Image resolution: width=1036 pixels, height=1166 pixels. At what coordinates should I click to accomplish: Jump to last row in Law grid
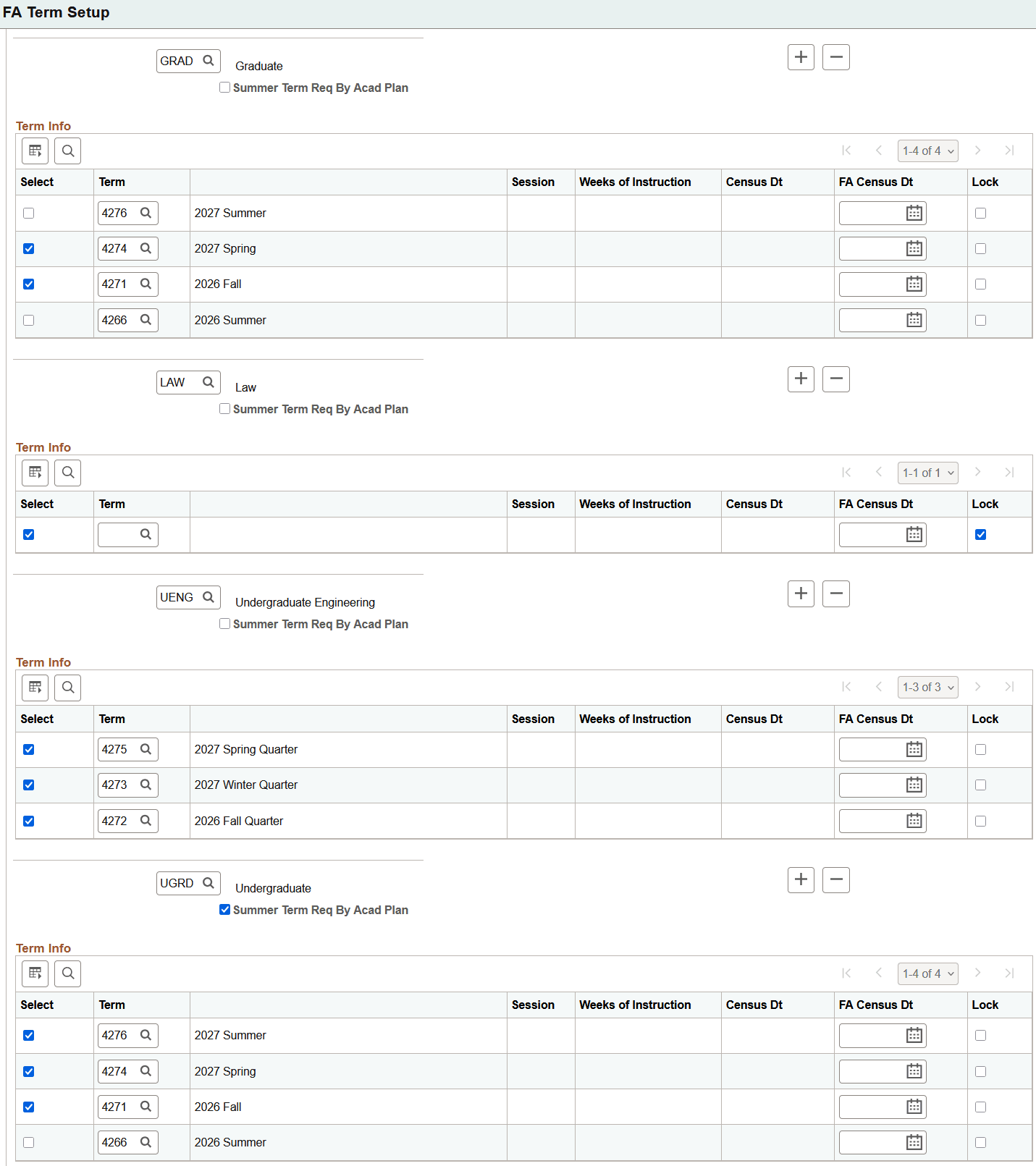[1009, 473]
